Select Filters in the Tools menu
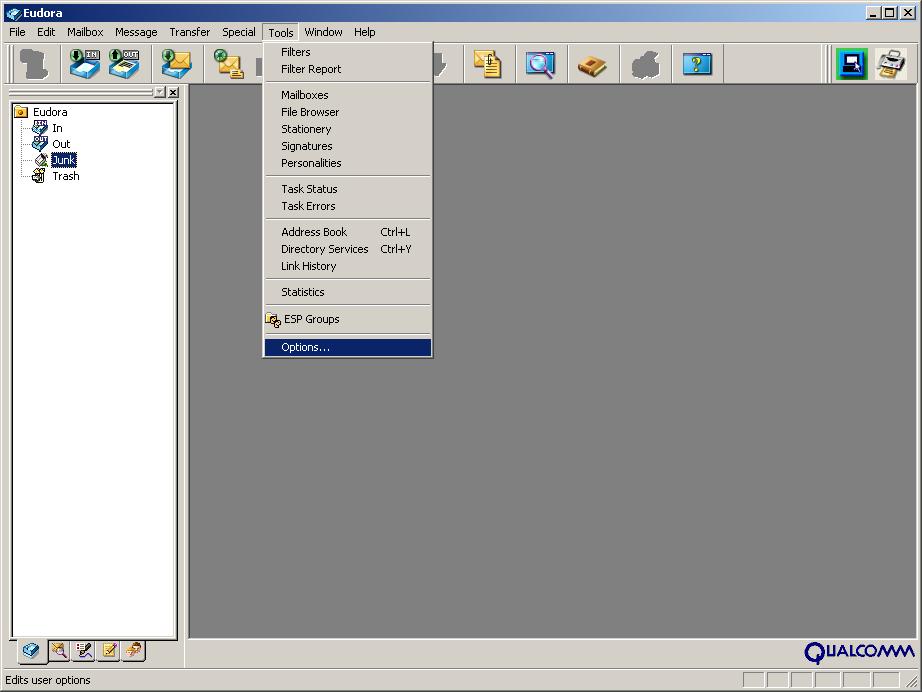The image size is (922, 692). pyautogui.click(x=296, y=52)
